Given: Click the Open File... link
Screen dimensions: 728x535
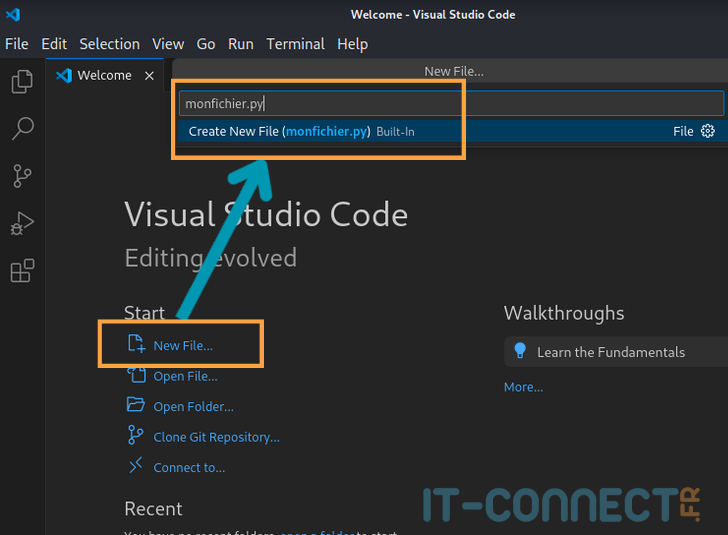Looking at the screenshot, I should (x=185, y=376).
